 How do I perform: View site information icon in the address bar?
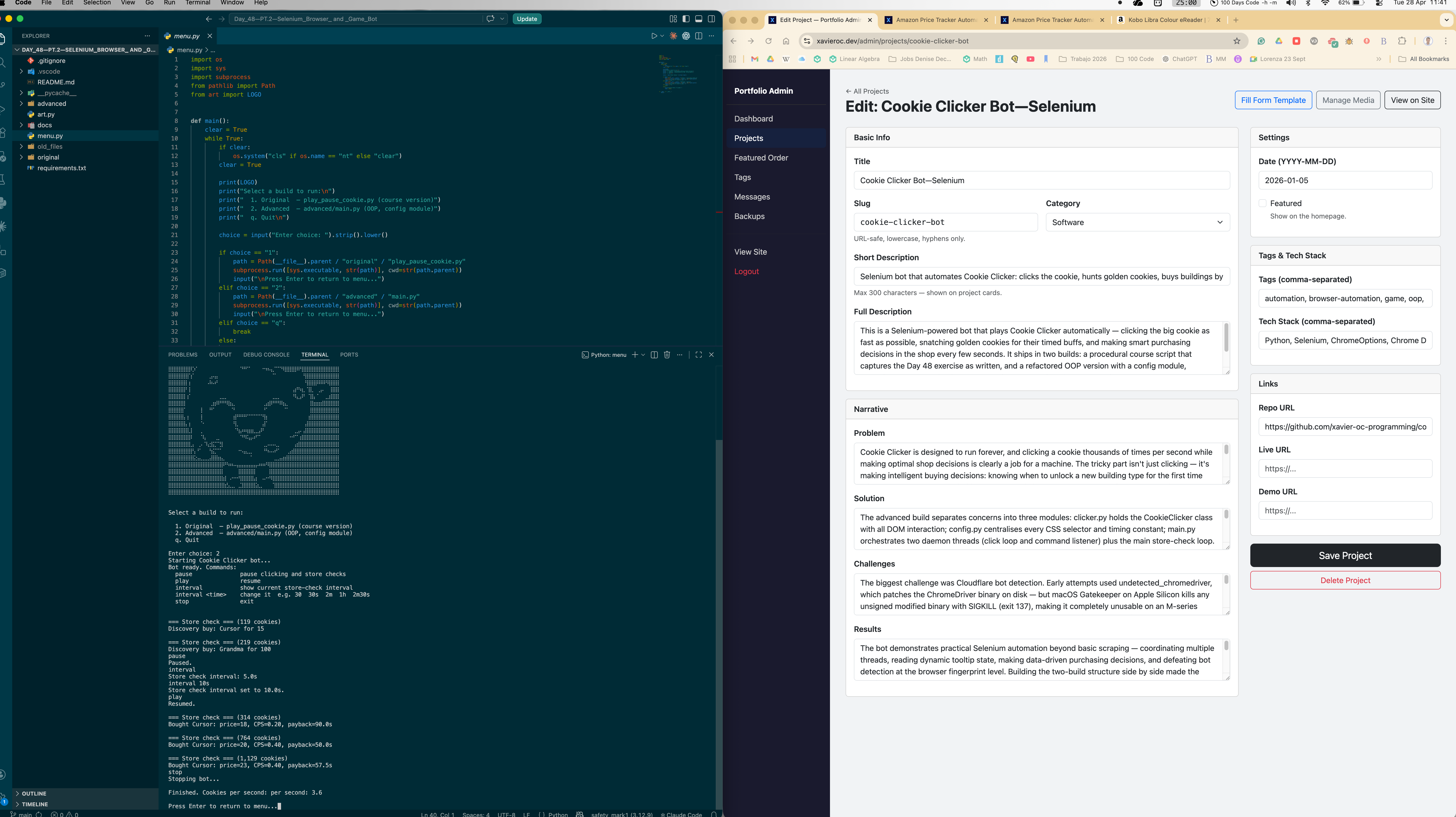(807, 41)
